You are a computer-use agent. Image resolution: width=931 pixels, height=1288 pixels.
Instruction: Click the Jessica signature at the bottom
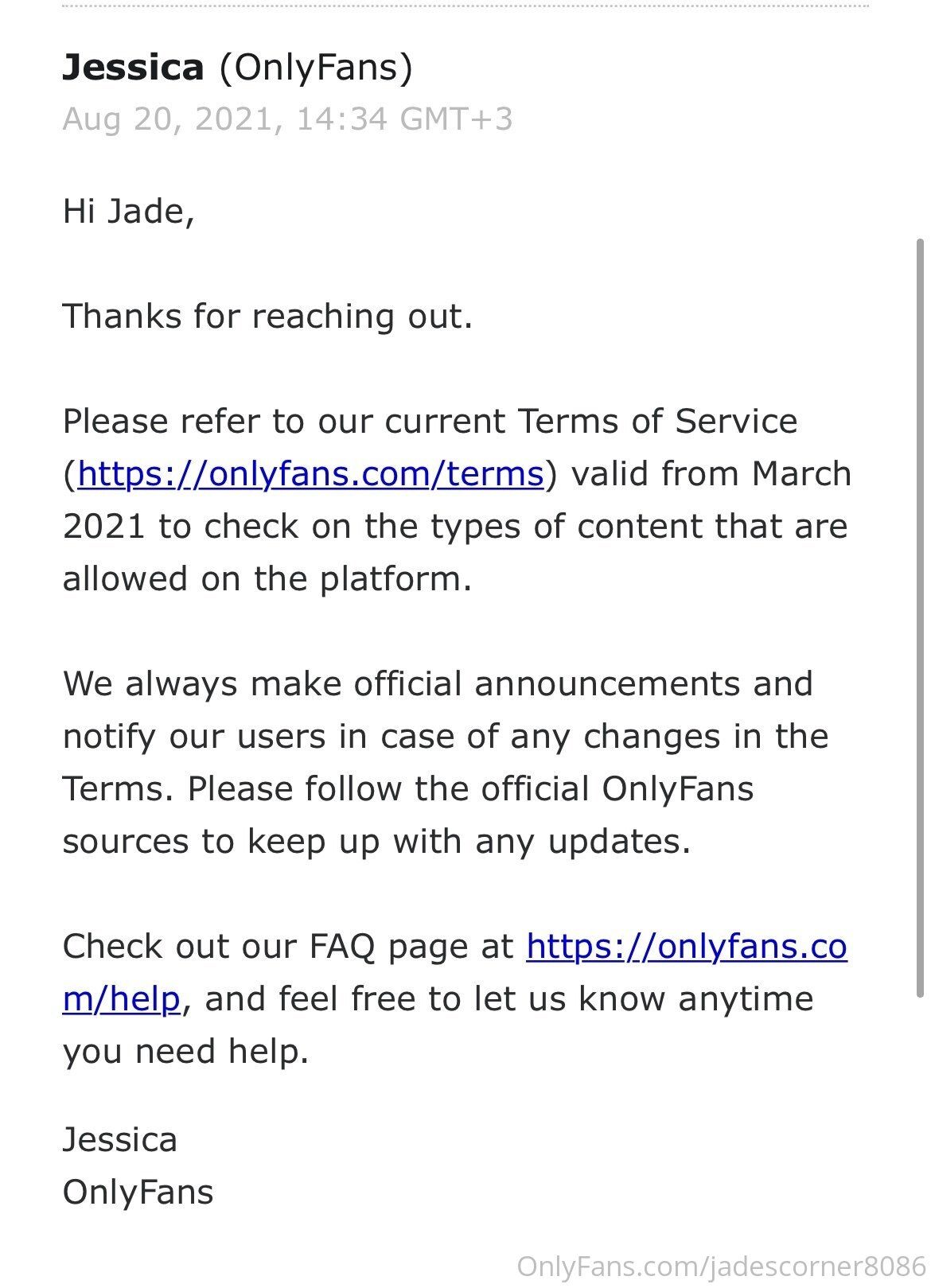click(x=120, y=1140)
